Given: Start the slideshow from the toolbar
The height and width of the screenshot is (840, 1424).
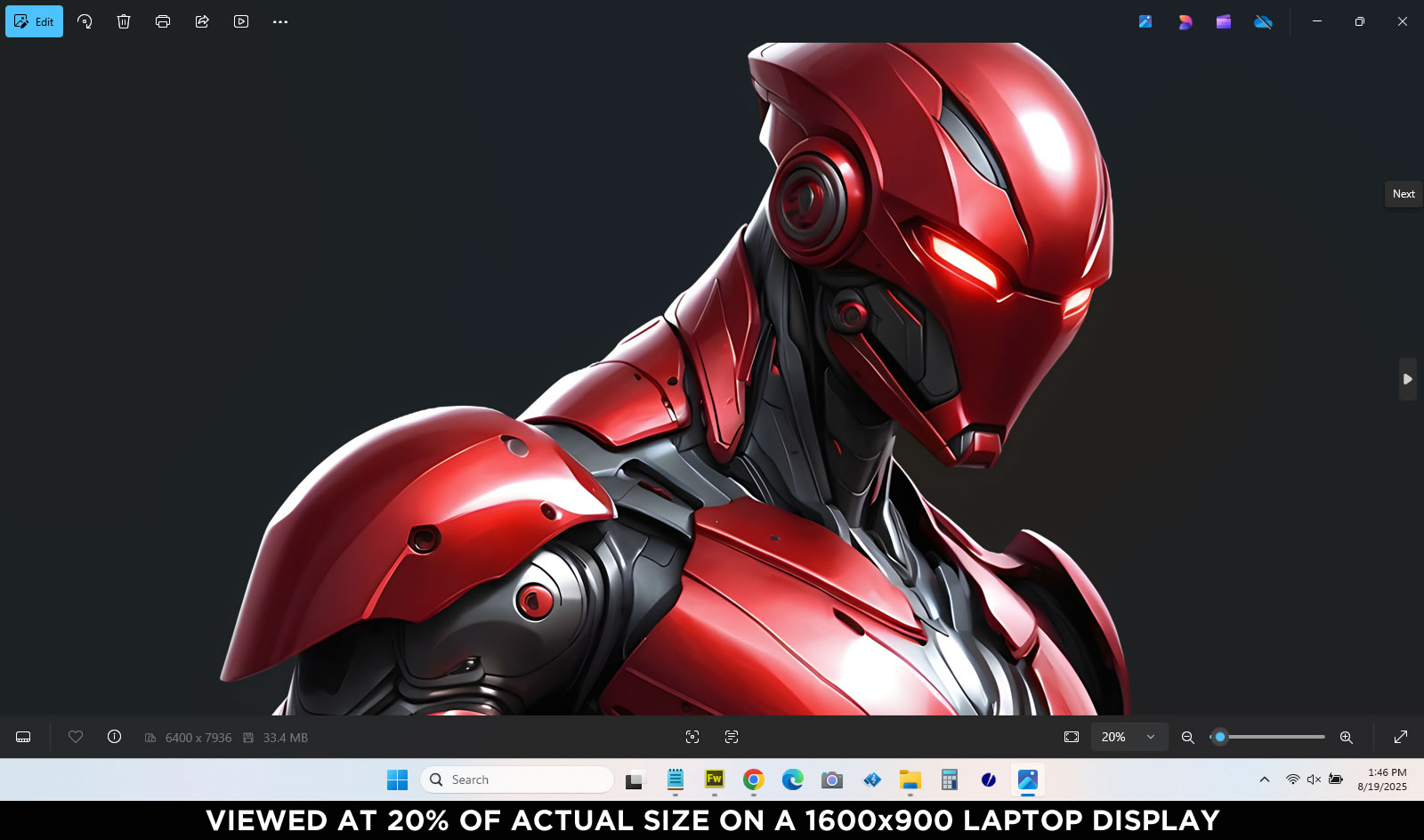Looking at the screenshot, I should (241, 21).
